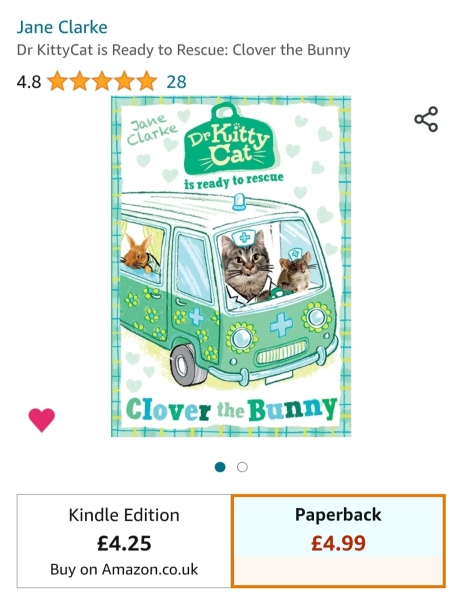Viewport: 462px width, 600px height.
Task: Select the first filled carousel dot
Action: [x=220, y=467]
